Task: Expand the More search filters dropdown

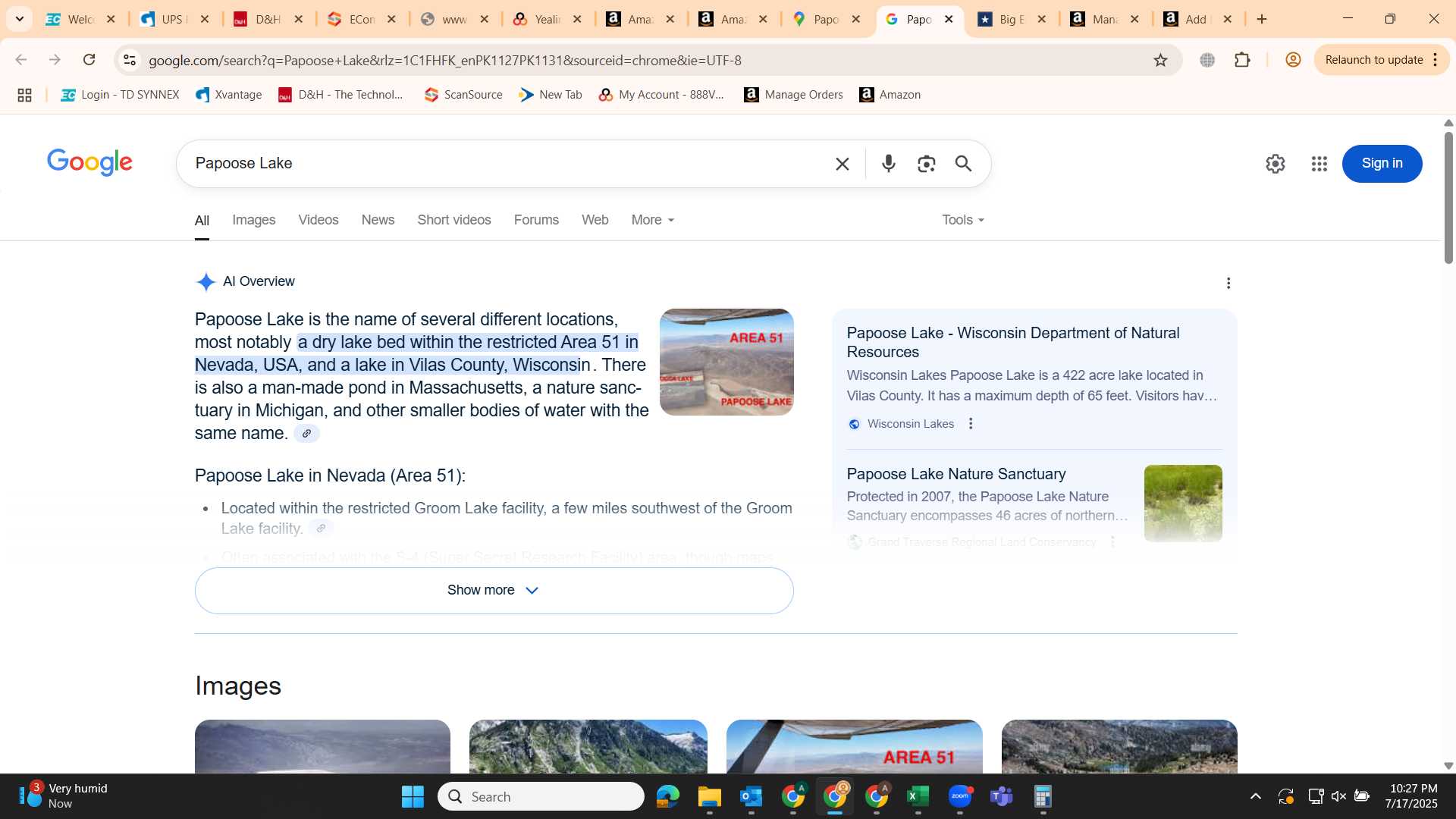Action: tap(653, 220)
